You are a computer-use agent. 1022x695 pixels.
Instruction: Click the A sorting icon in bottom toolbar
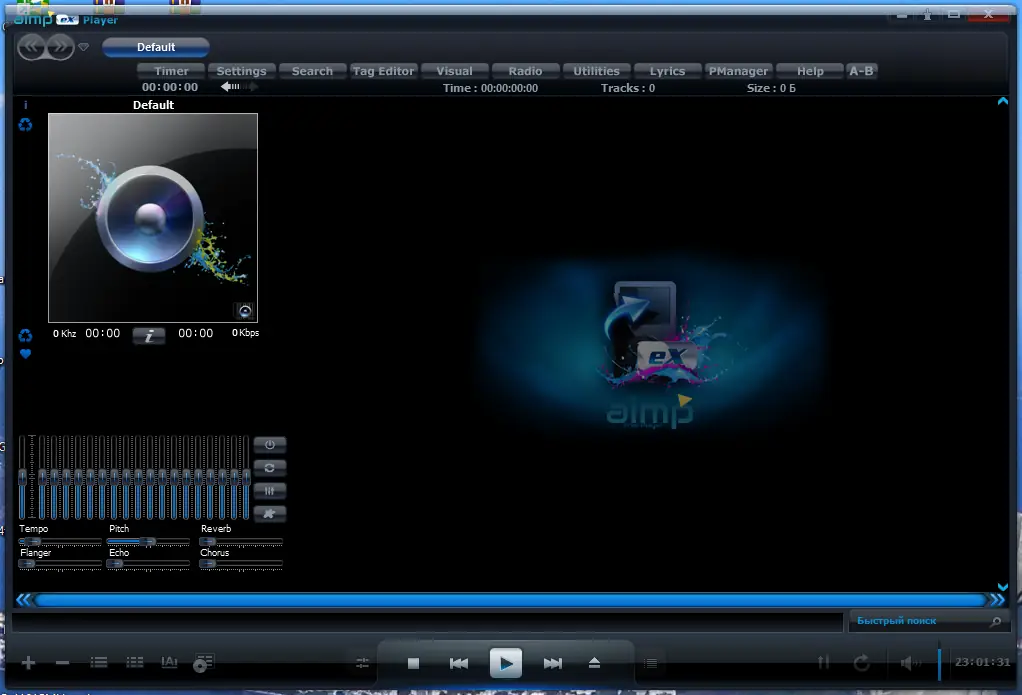click(169, 662)
